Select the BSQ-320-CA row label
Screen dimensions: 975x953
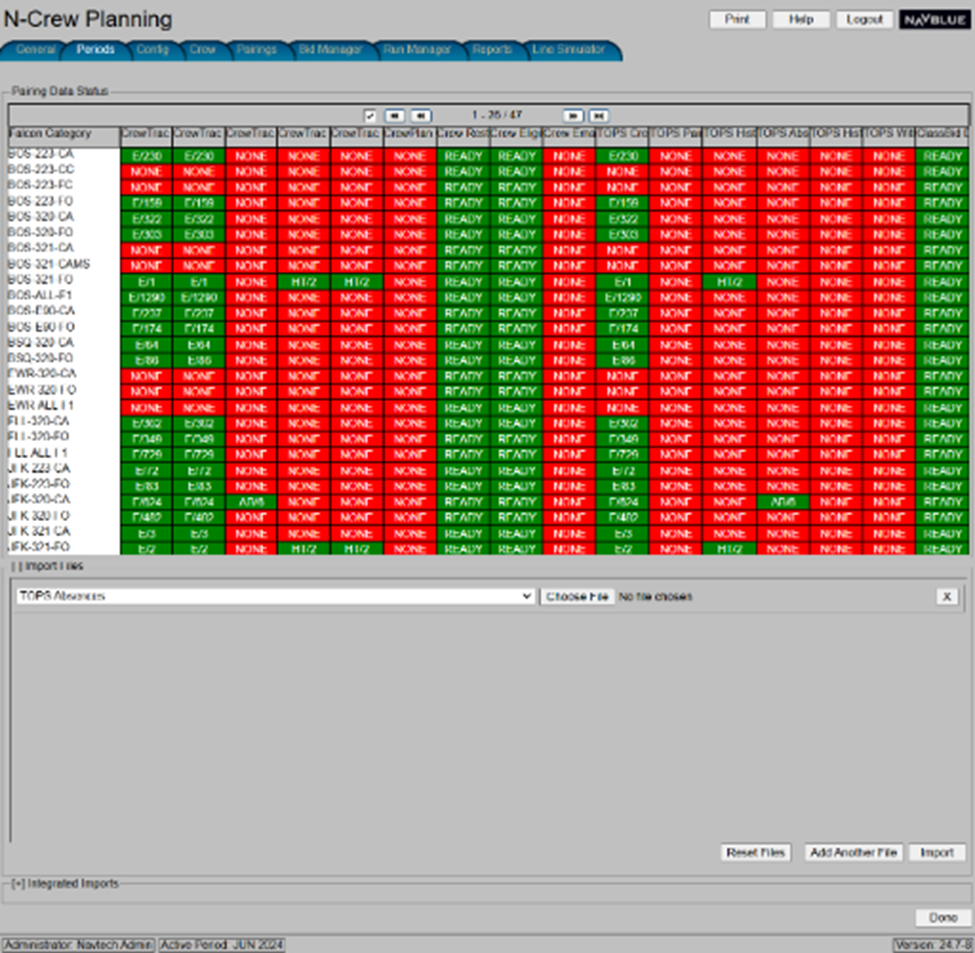point(40,343)
